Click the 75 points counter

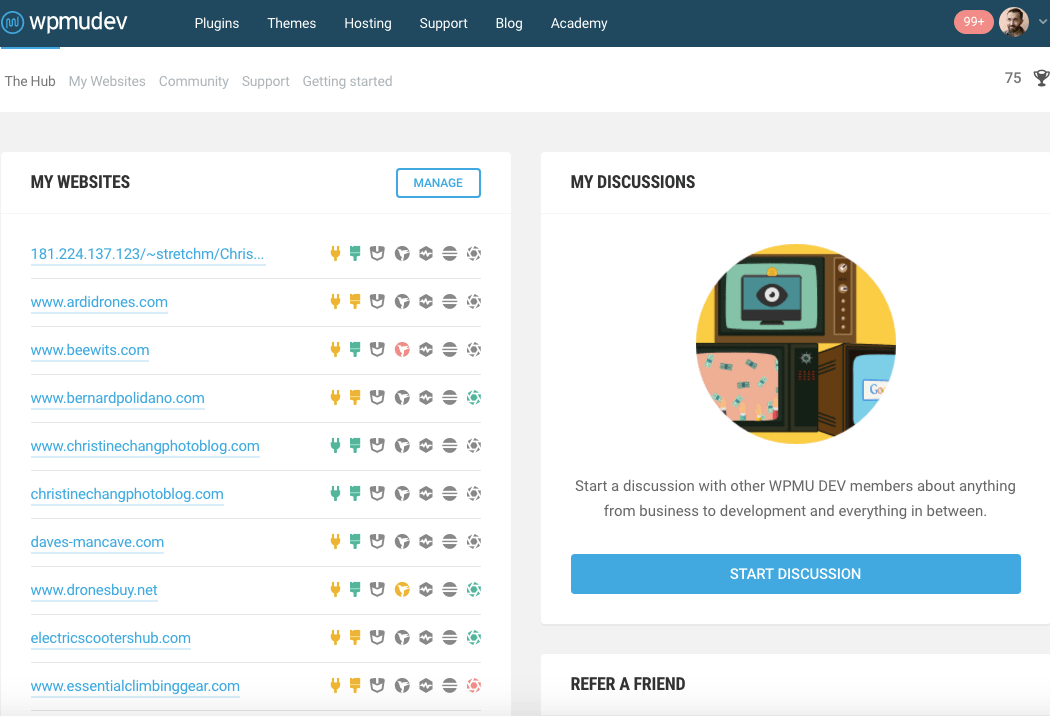point(1012,78)
